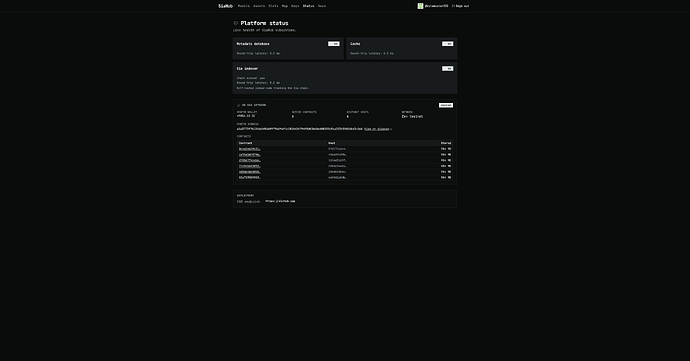This screenshot has width=690, height=361.
Task: Open the View on explorer link
Action: (x=378, y=129)
